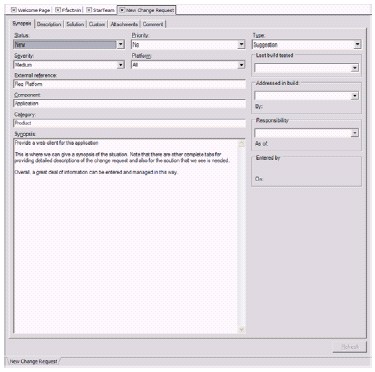Click the Component field containing Application
This screenshot has height=372, width=375.
130,103
